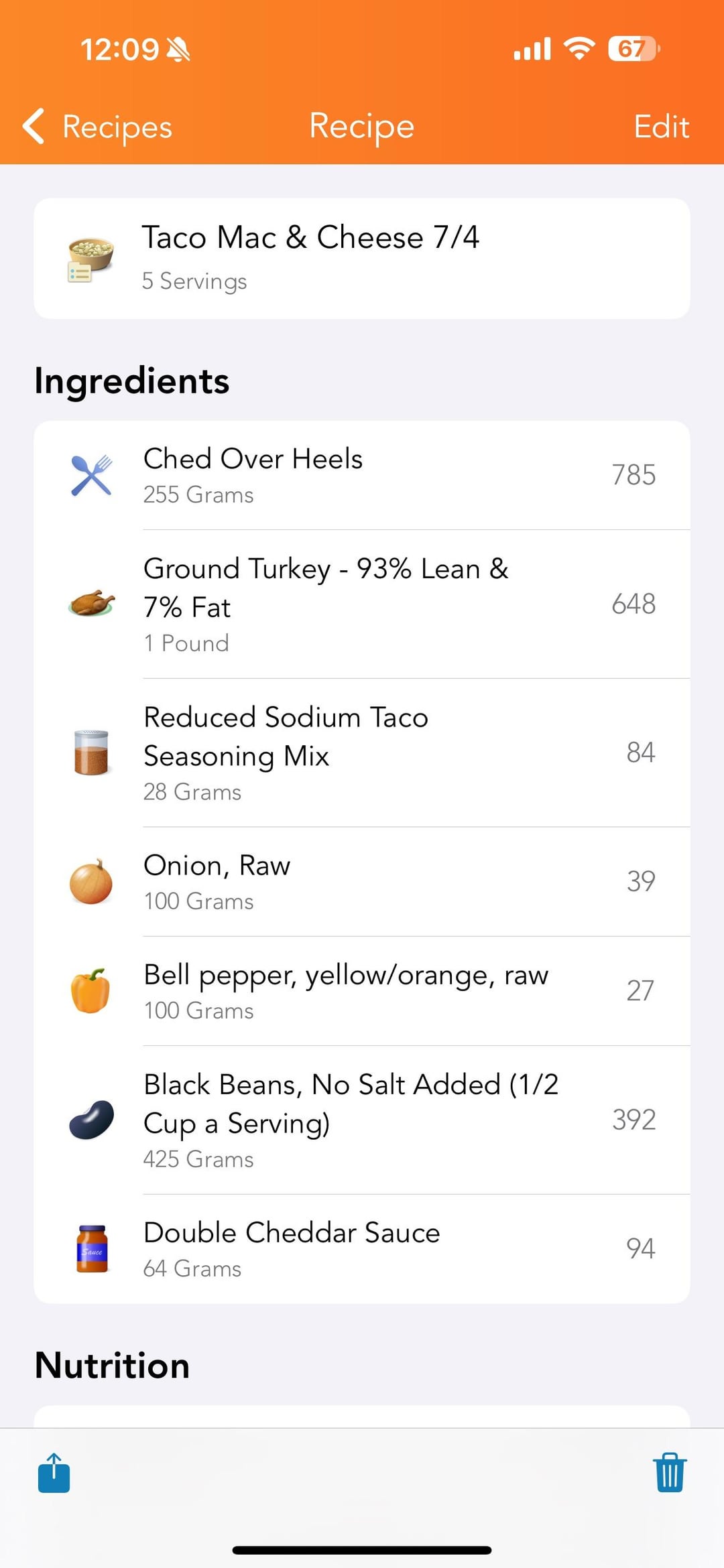
Task: Tap the Taco Mac & Cheese 7/4 title
Action: [x=310, y=237]
